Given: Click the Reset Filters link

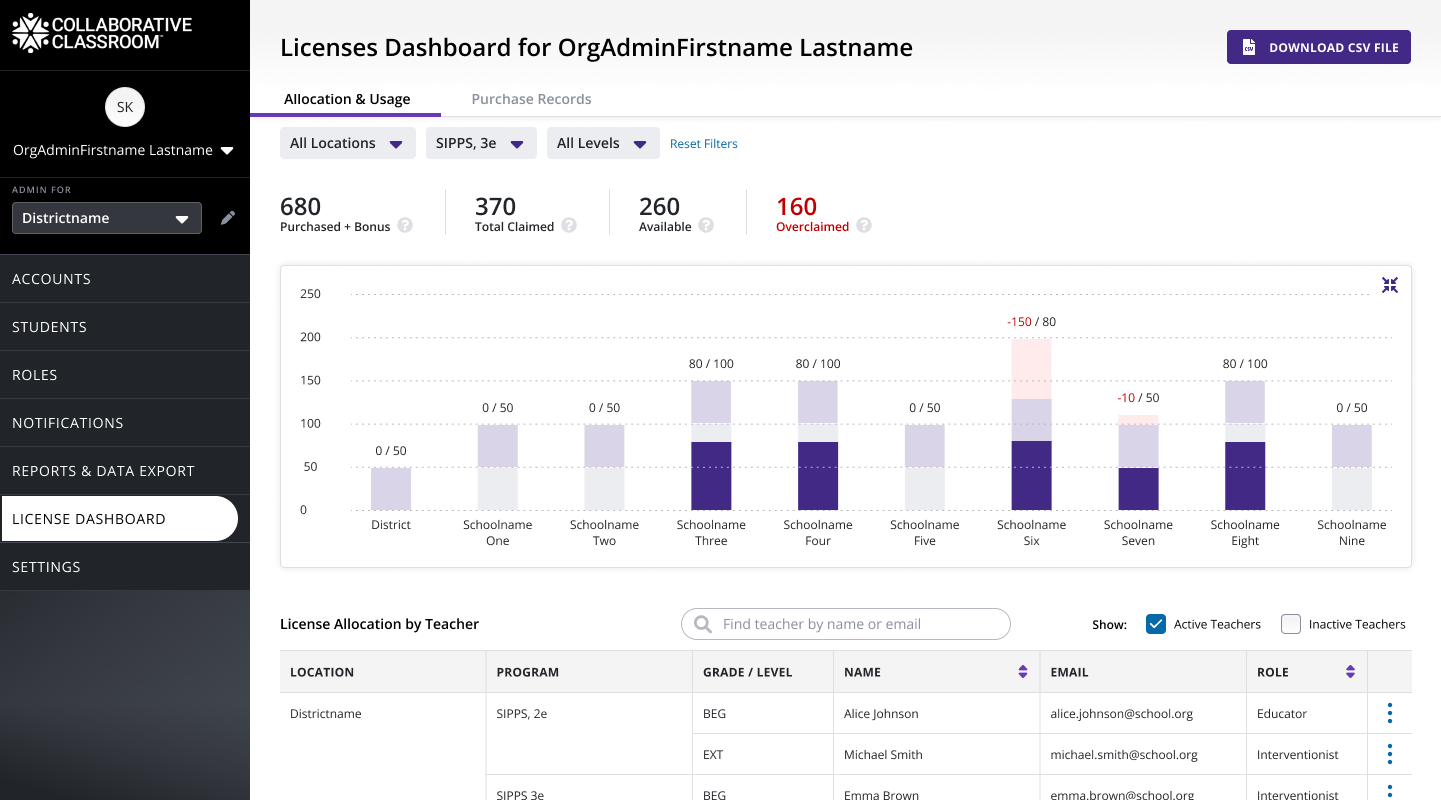Looking at the screenshot, I should tap(703, 144).
